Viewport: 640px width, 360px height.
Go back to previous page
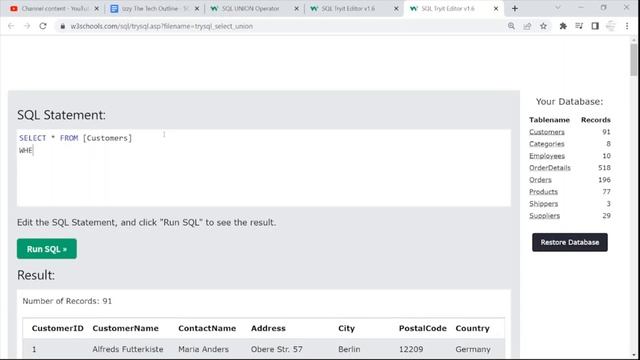point(11,26)
